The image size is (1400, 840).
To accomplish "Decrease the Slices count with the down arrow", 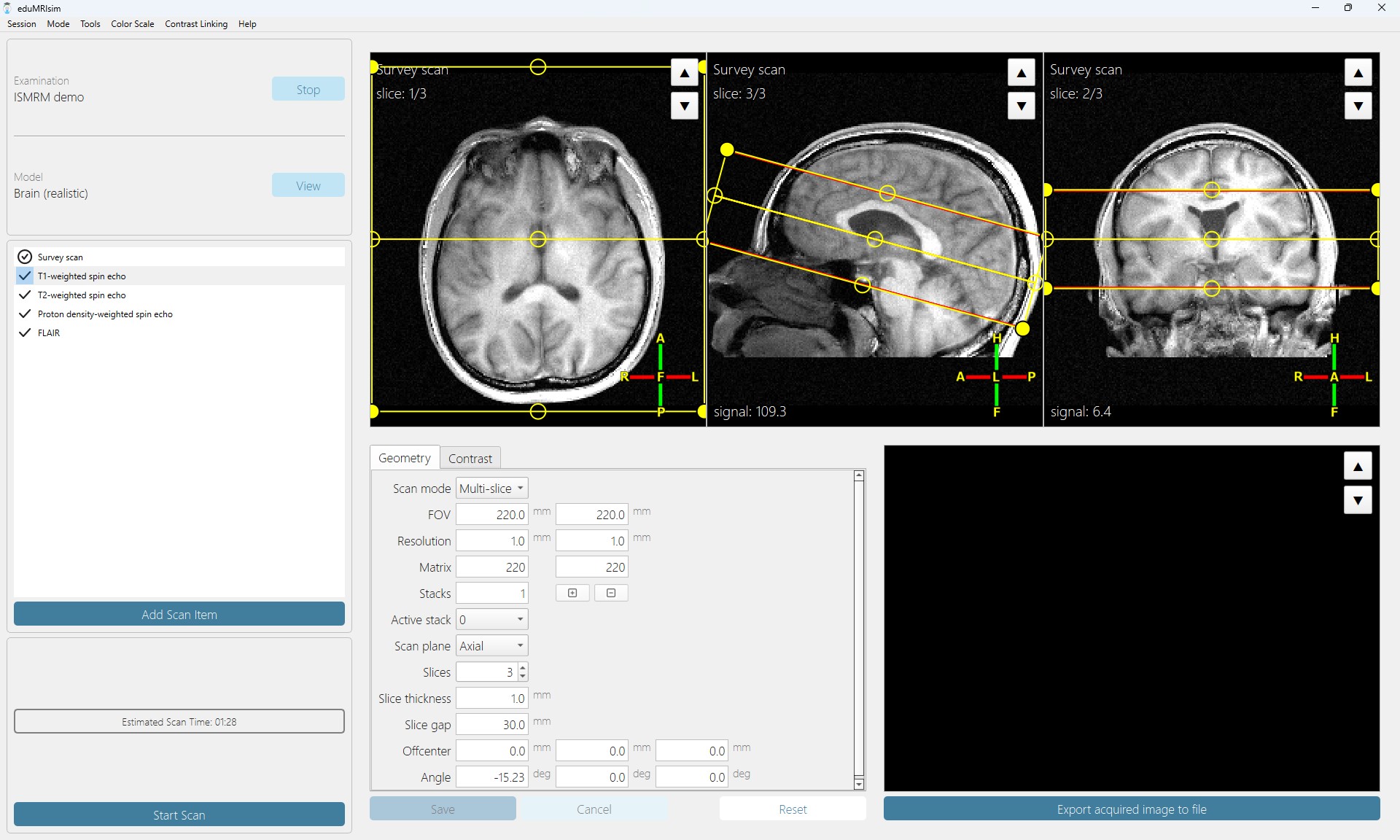I will pyautogui.click(x=523, y=677).
